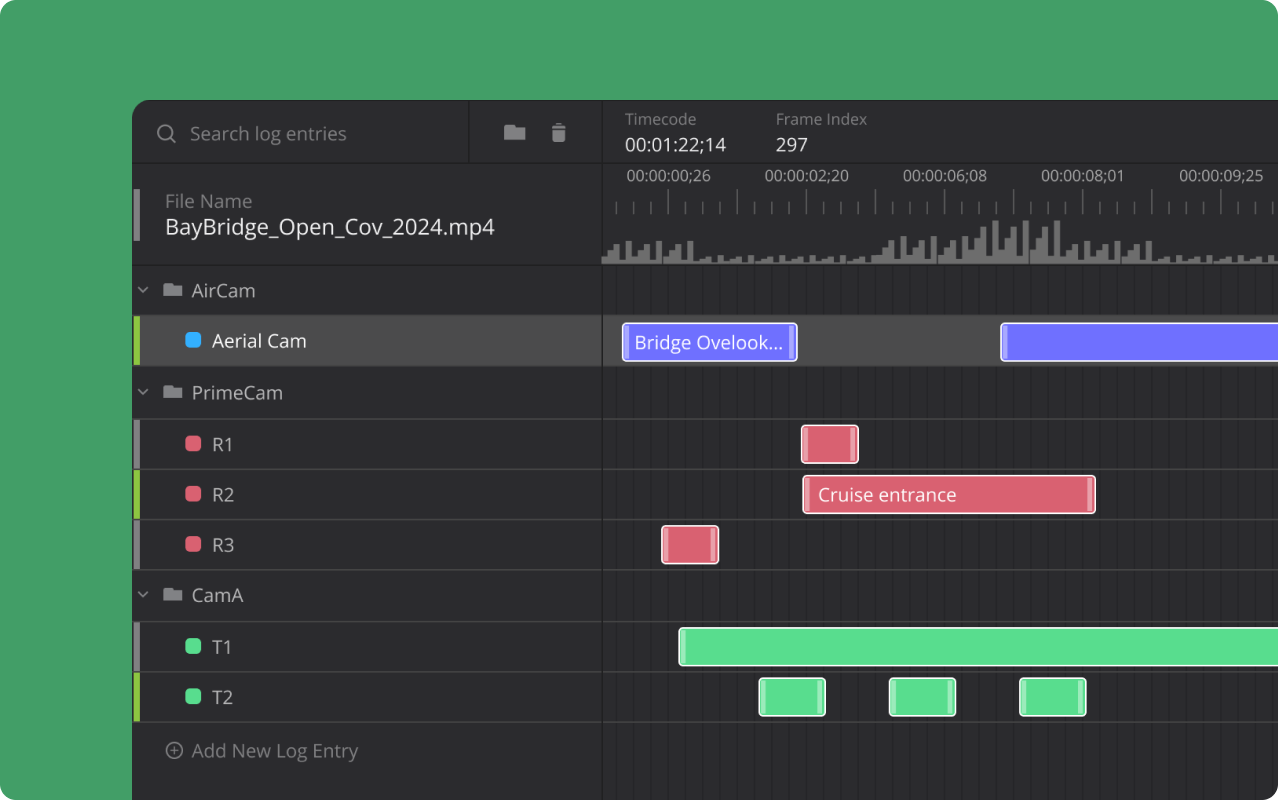Click the trash delete icon

[x=559, y=133]
